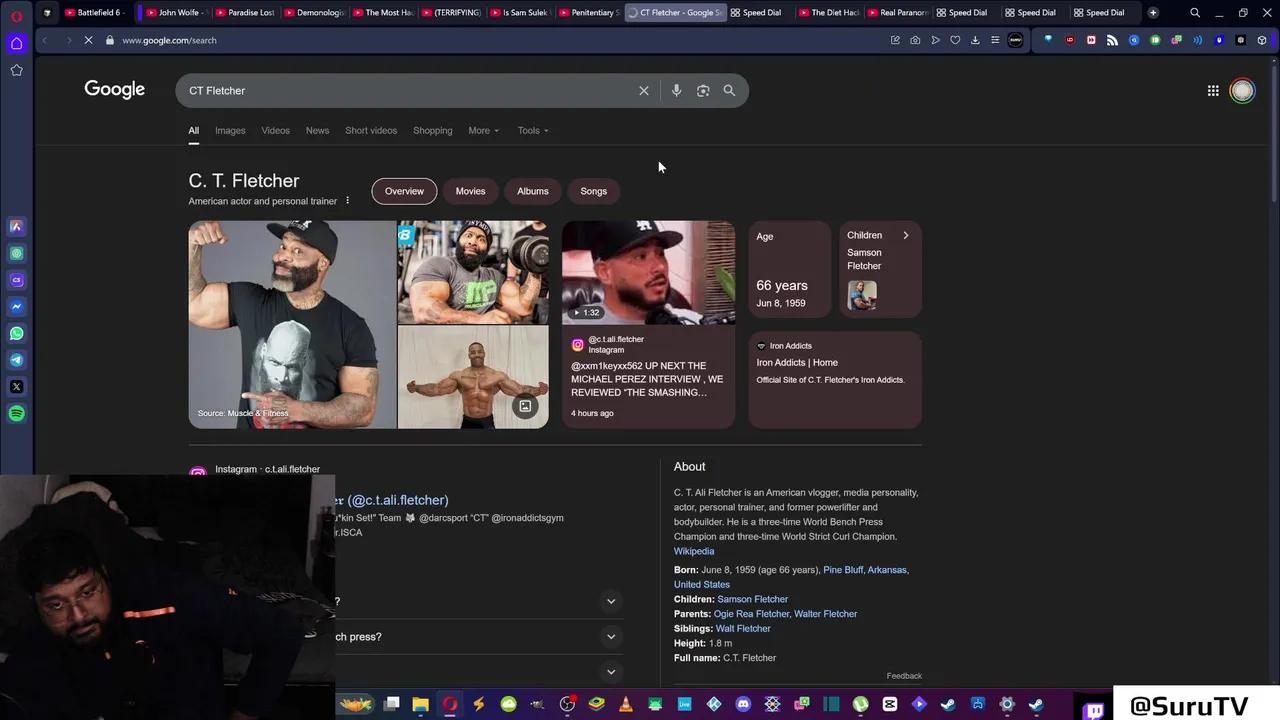Screen dimensions: 1280x720
Task: Open Opera sidebar Spotify player
Action: coord(17,413)
